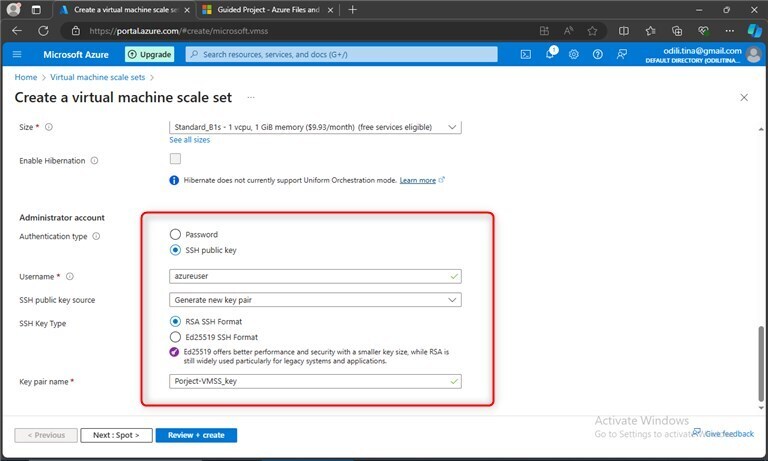Click the Upgrade button
Image resolution: width=768 pixels, height=461 pixels.
pyautogui.click(x=150, y=54)
